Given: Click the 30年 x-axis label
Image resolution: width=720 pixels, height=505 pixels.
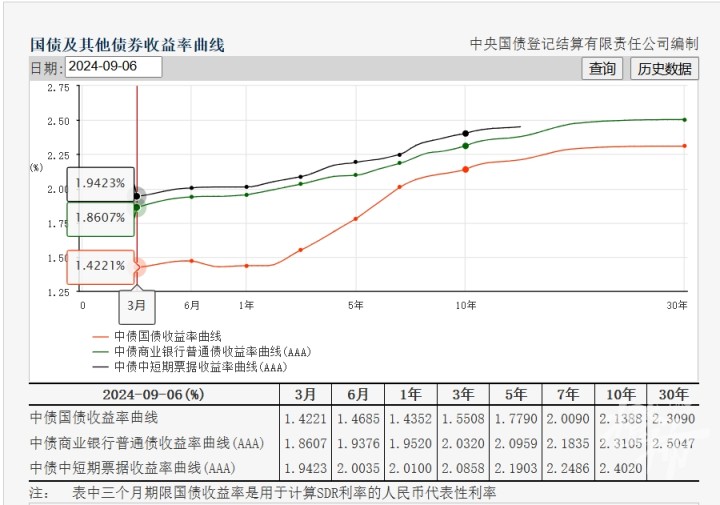Looking at the screenshot, I should pyautogui.click(x=677, y=305).
